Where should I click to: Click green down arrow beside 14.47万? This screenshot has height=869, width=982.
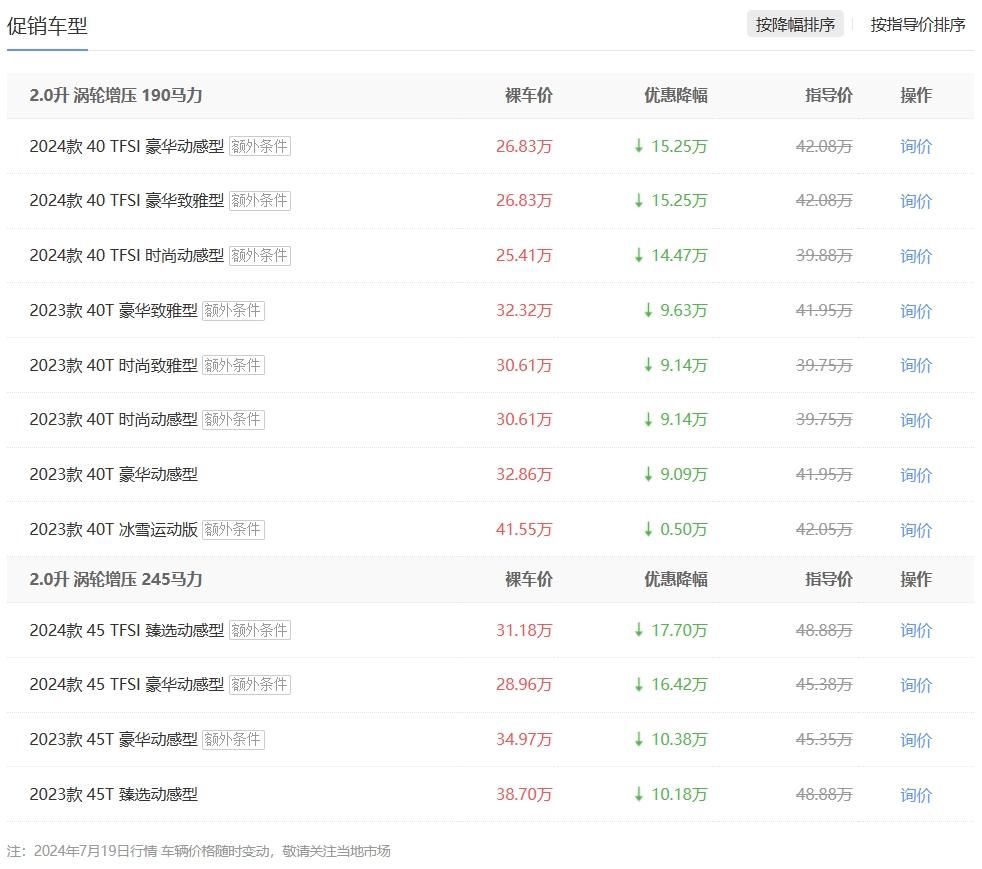(639, 255)
